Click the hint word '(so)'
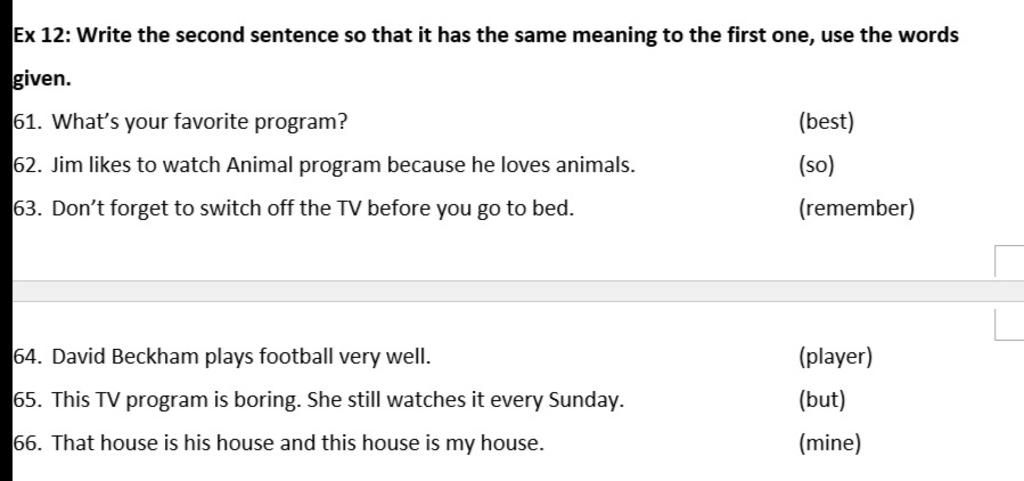 816,166
